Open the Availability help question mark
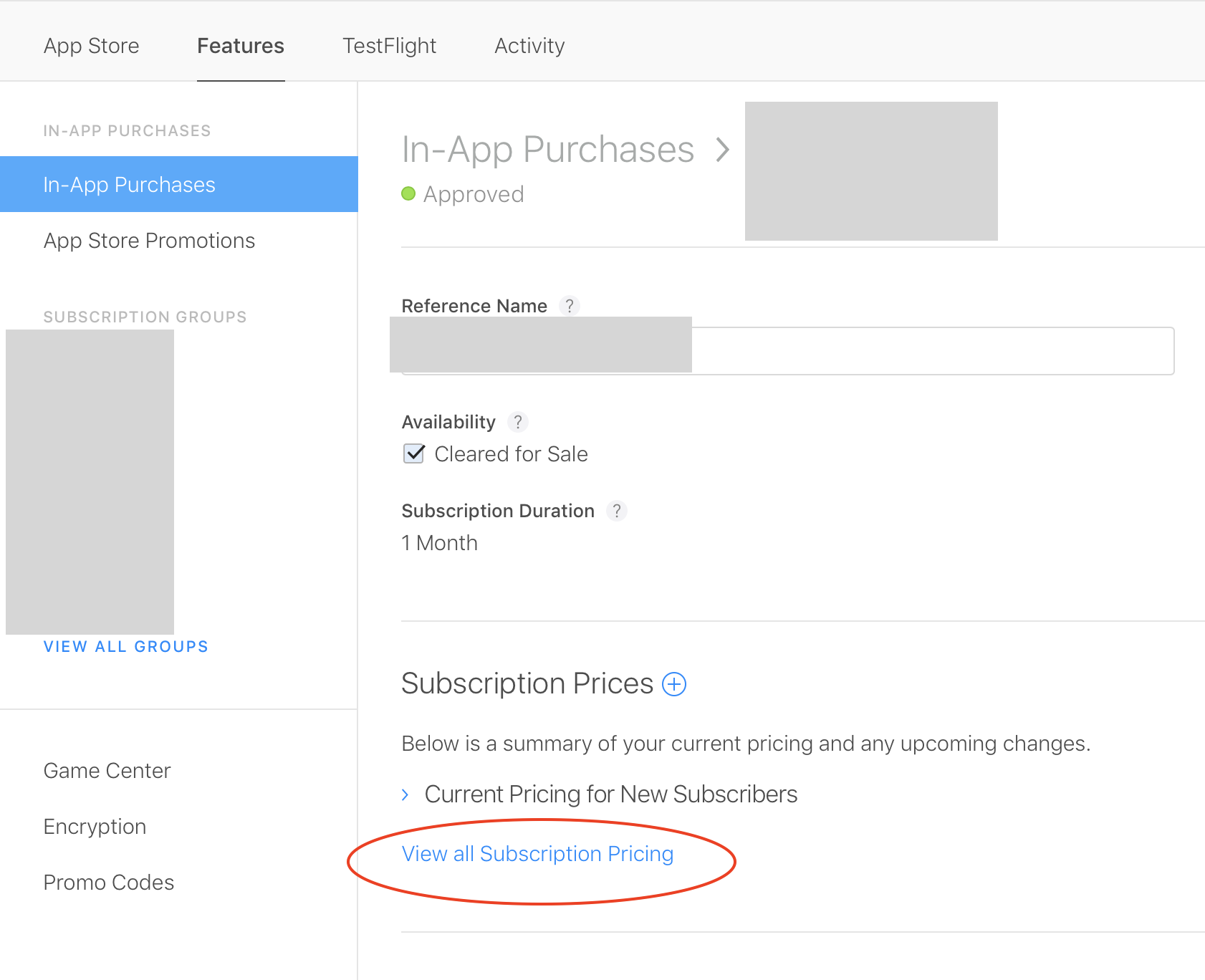This screenshot has height=980, width=1205. [517, 422]
